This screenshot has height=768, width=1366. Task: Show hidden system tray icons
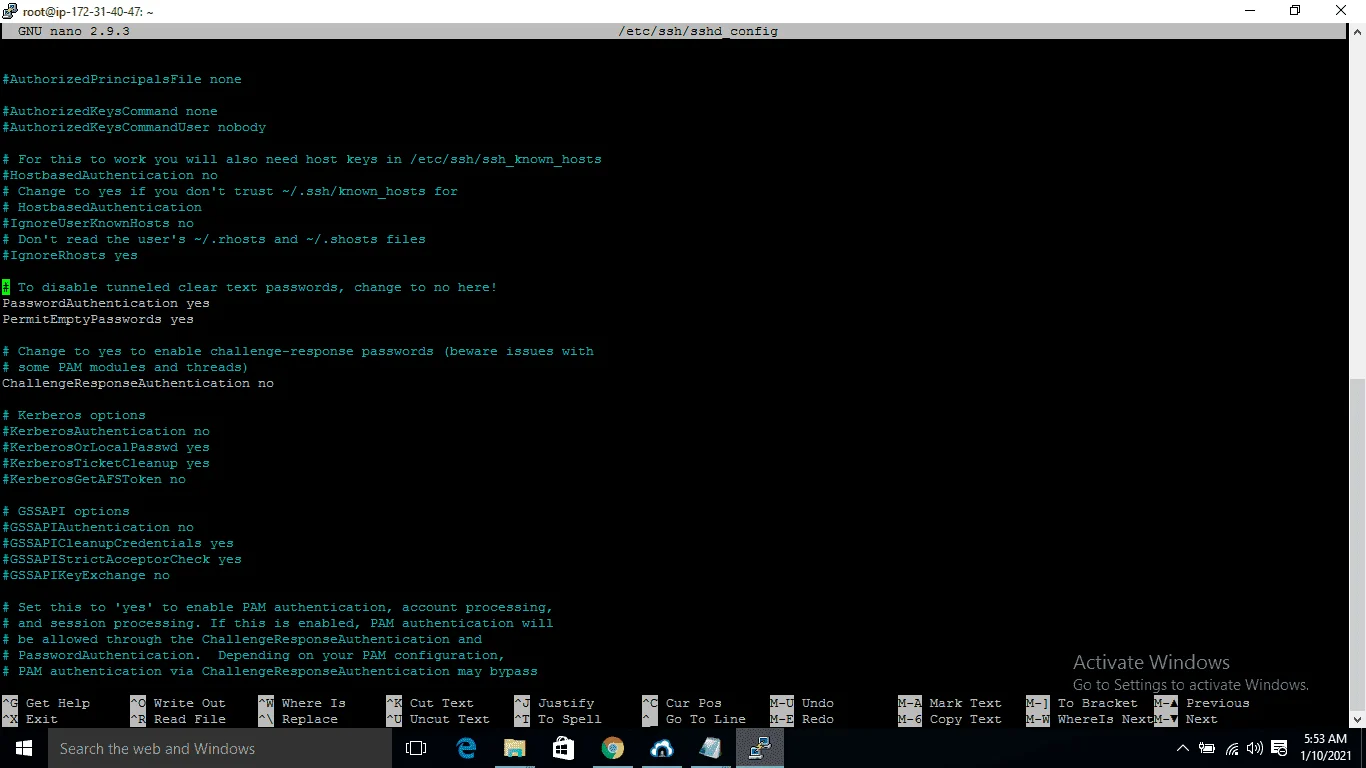[x=1183, y=748]
